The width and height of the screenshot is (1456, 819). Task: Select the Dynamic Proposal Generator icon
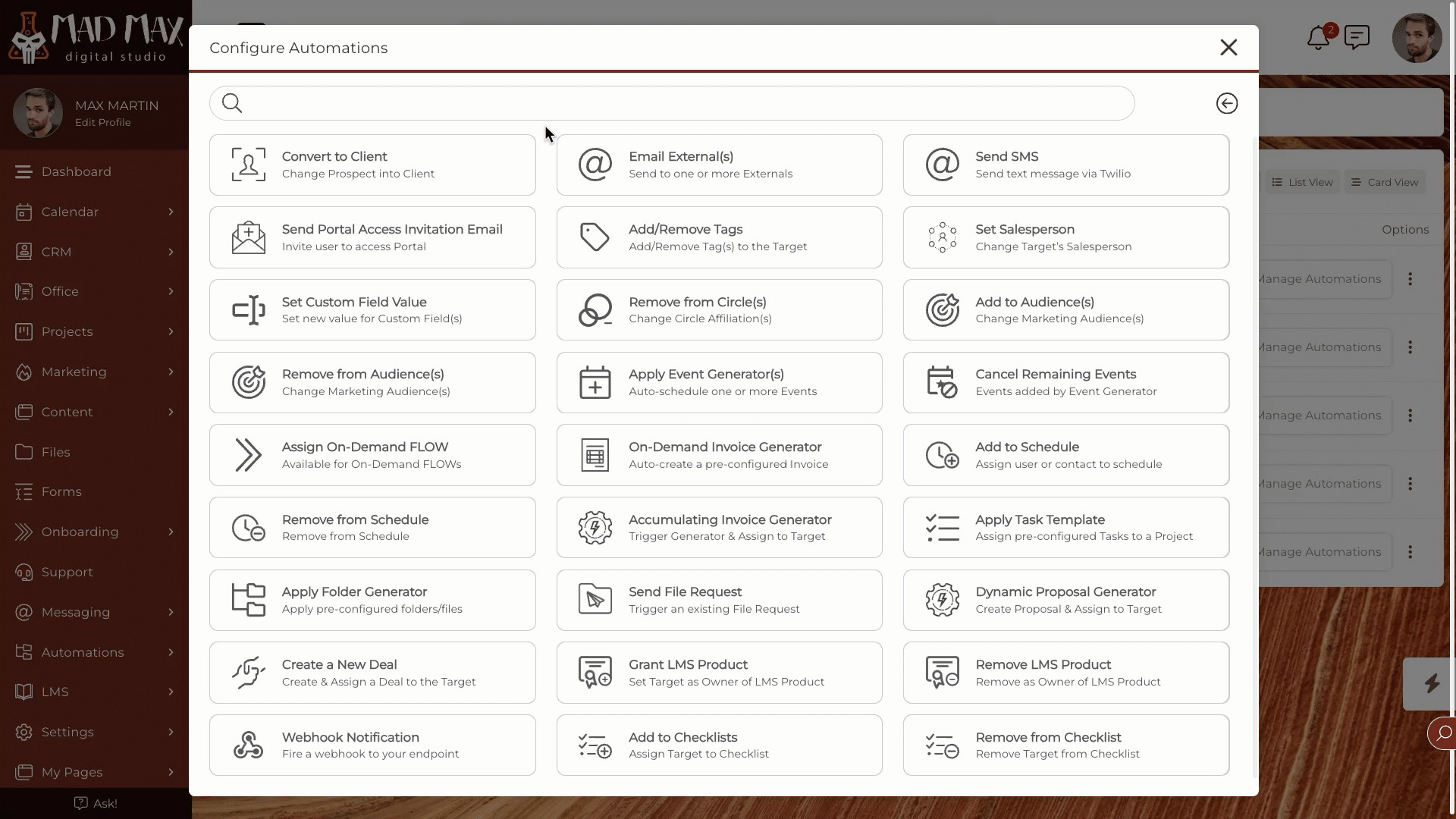pyautogui.click(x=941, y=600)
